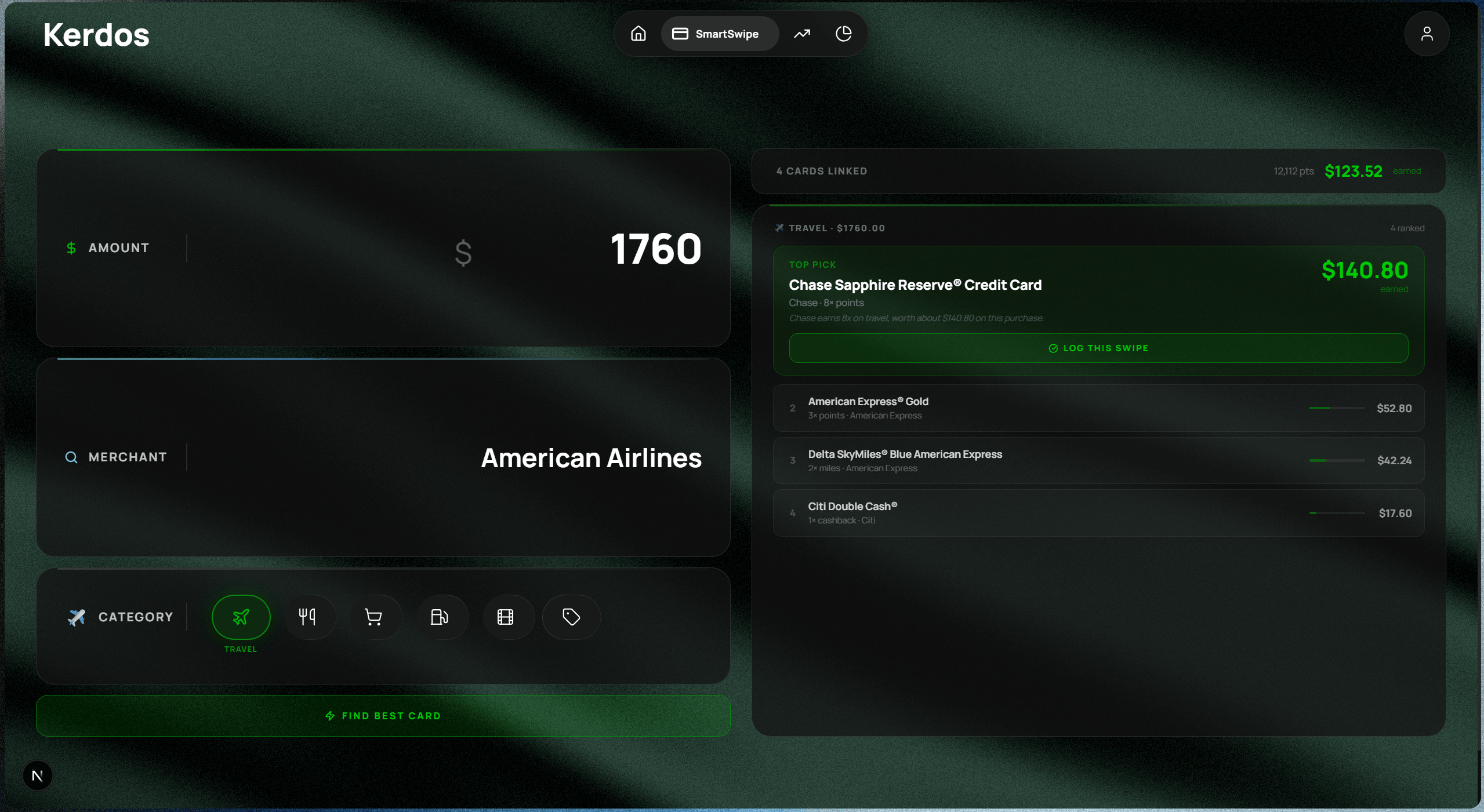Open the trending chart navigation icon

coord(802,34)
